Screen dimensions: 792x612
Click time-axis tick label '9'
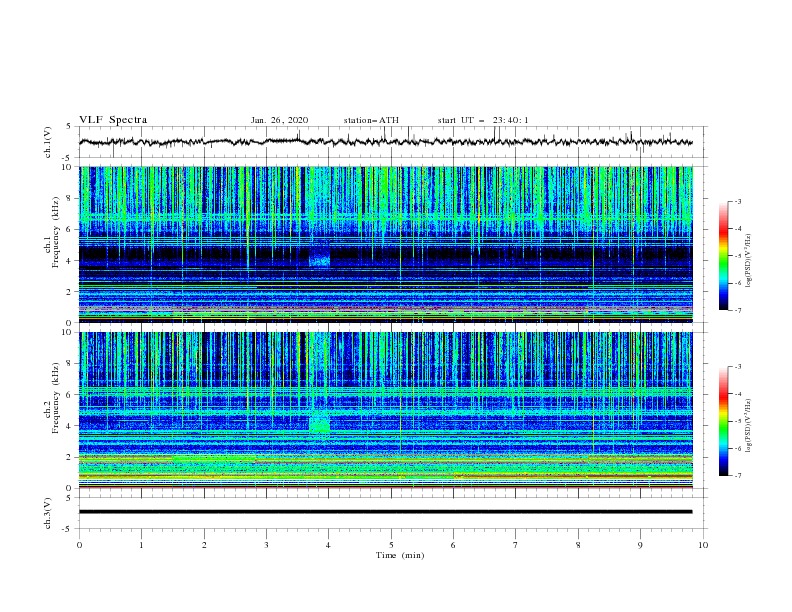[x=640, y=545]
